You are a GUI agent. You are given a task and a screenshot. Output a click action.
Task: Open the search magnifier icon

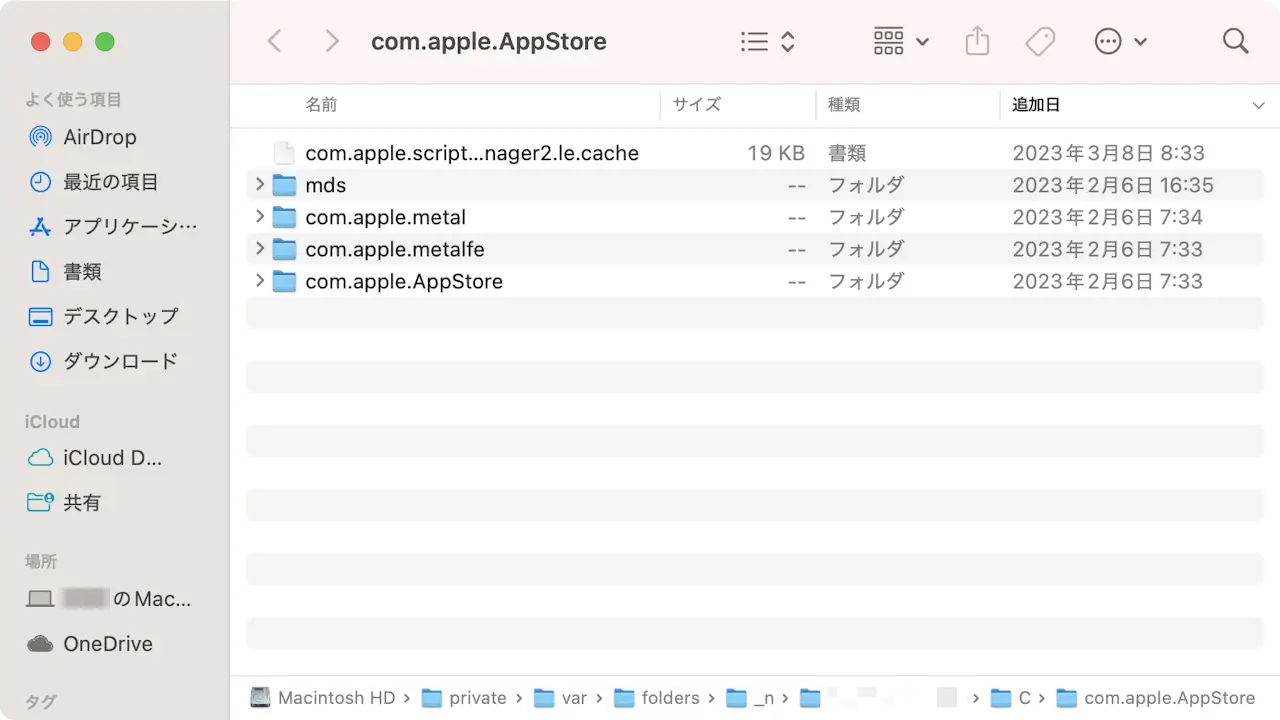1235,42
